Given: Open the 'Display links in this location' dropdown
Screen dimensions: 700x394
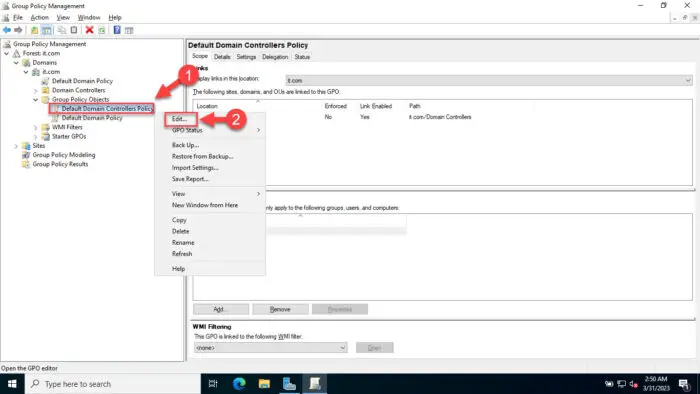Looking at the screenshot, I should [489, 80].
